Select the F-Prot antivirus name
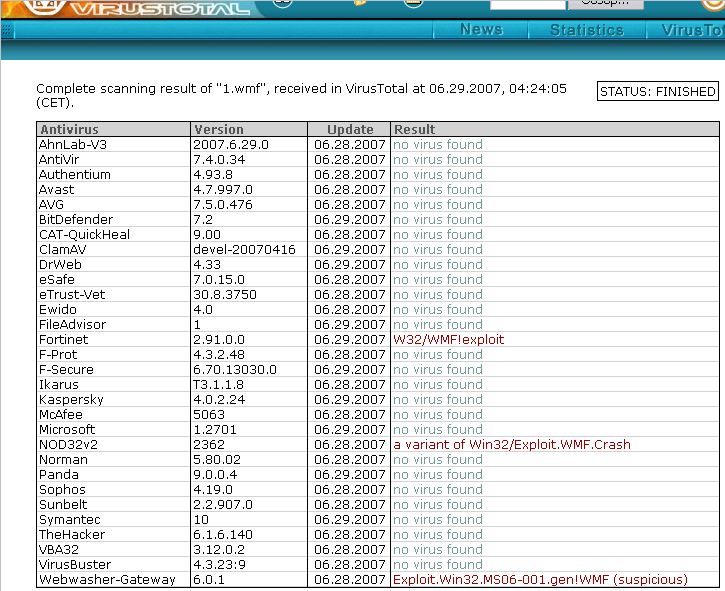Viewport: 725px width, 591px height. (58, 354)
